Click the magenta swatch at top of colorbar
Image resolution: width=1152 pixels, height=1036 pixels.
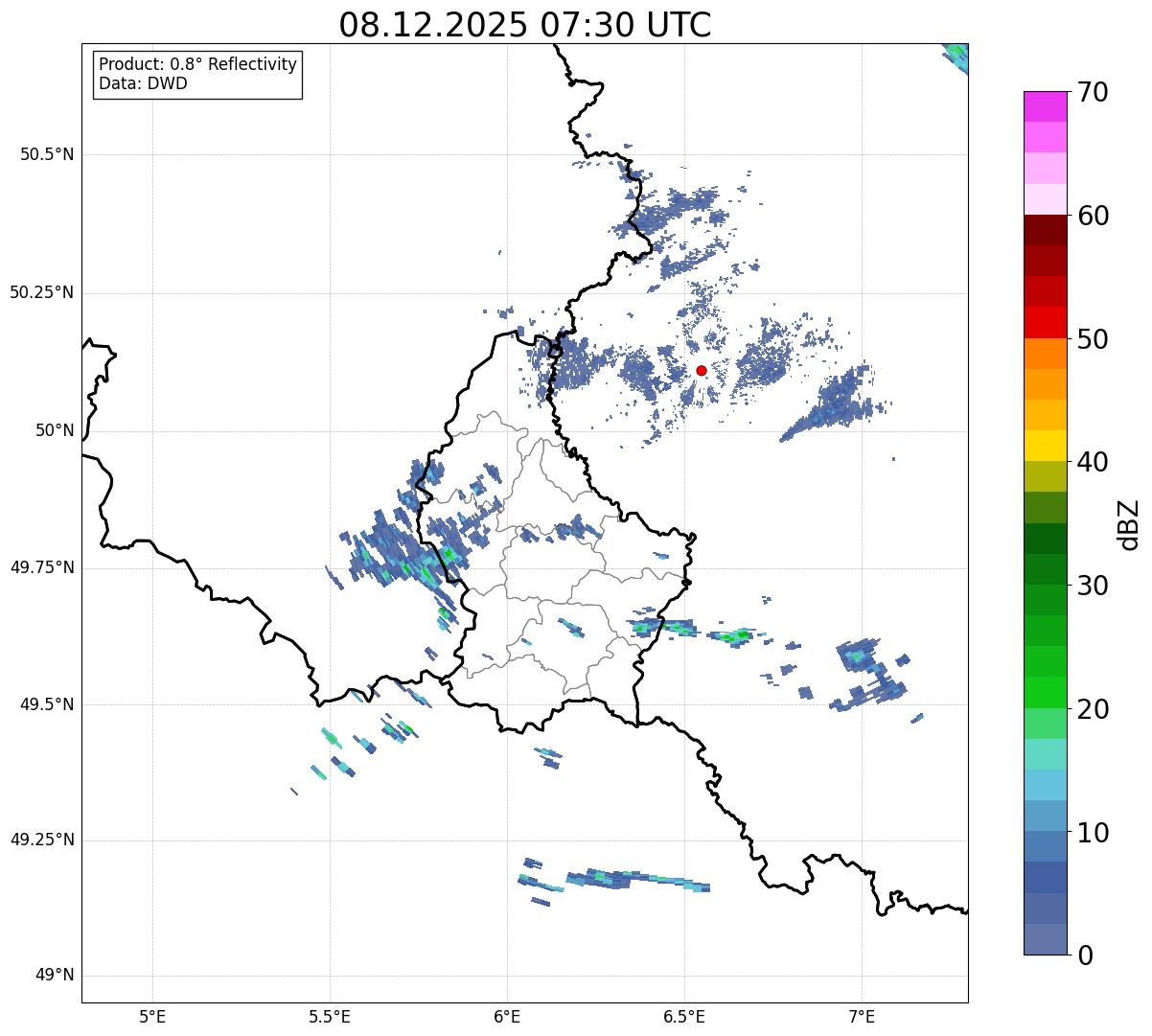point(1046,106)
